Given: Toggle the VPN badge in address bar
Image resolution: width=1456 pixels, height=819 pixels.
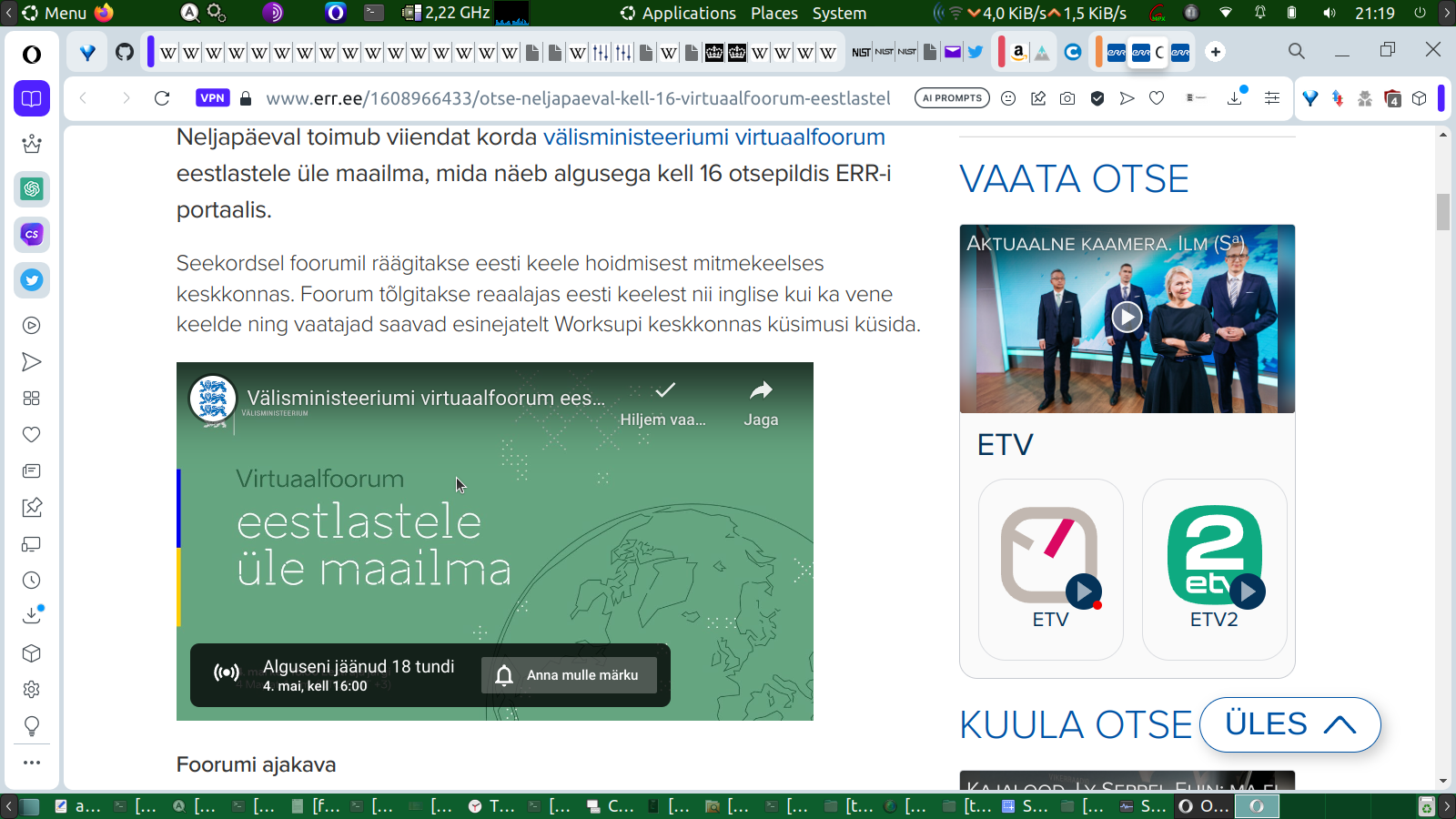Looking at the screenshot, I should tap(212, 98).
